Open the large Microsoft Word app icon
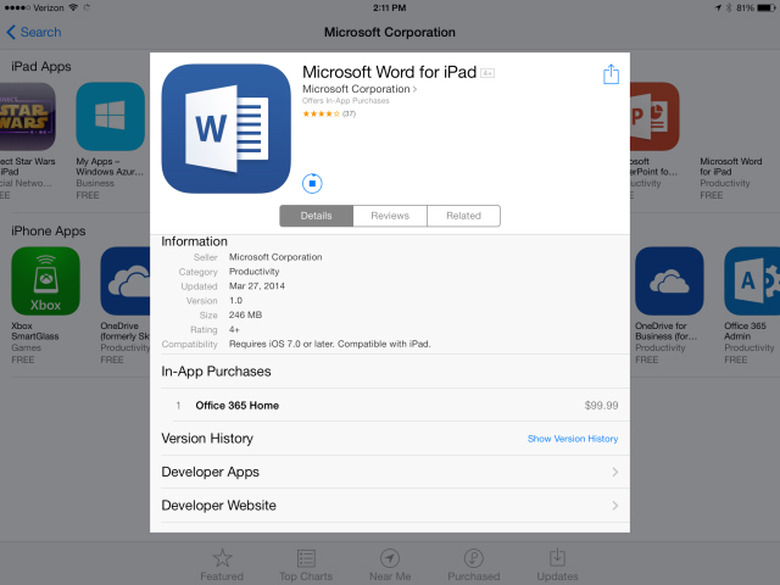Image resolution: width=780 pixels, height=585 pixels. pos(226,128)
